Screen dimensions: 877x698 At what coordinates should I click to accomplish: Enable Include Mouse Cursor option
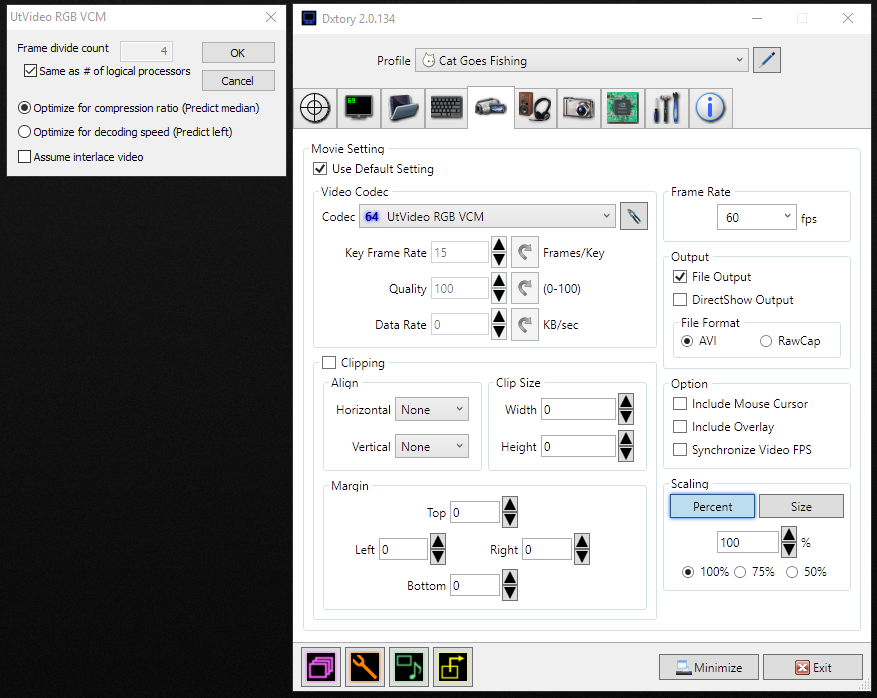pos(680,404)
